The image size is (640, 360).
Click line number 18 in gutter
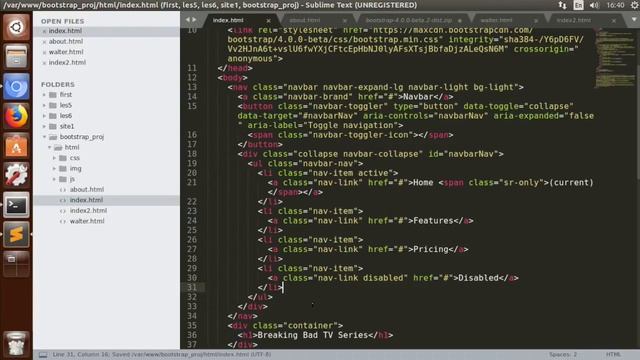pyautogui.click(x=192, y=154)
